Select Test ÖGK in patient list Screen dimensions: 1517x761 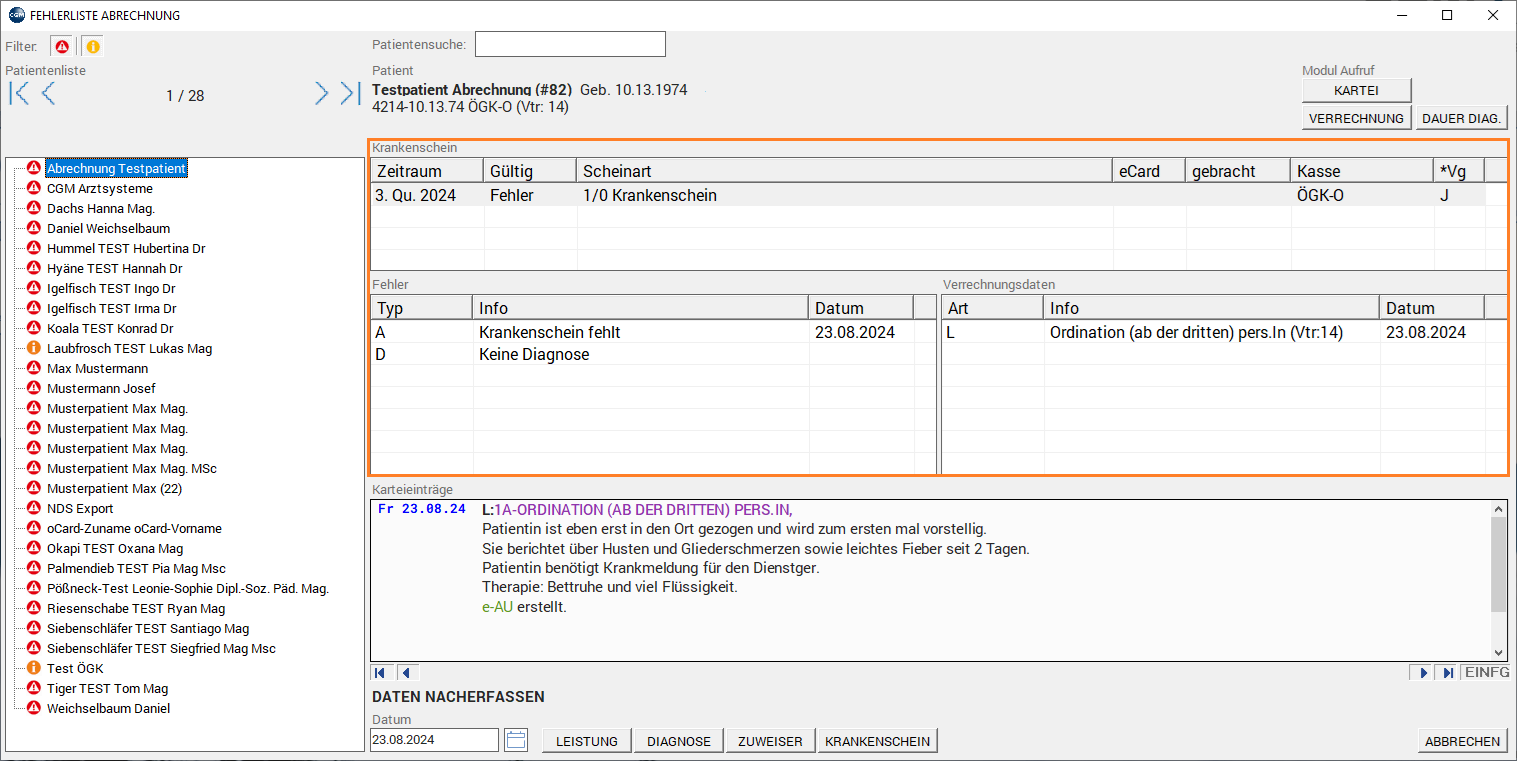point(75,668)
